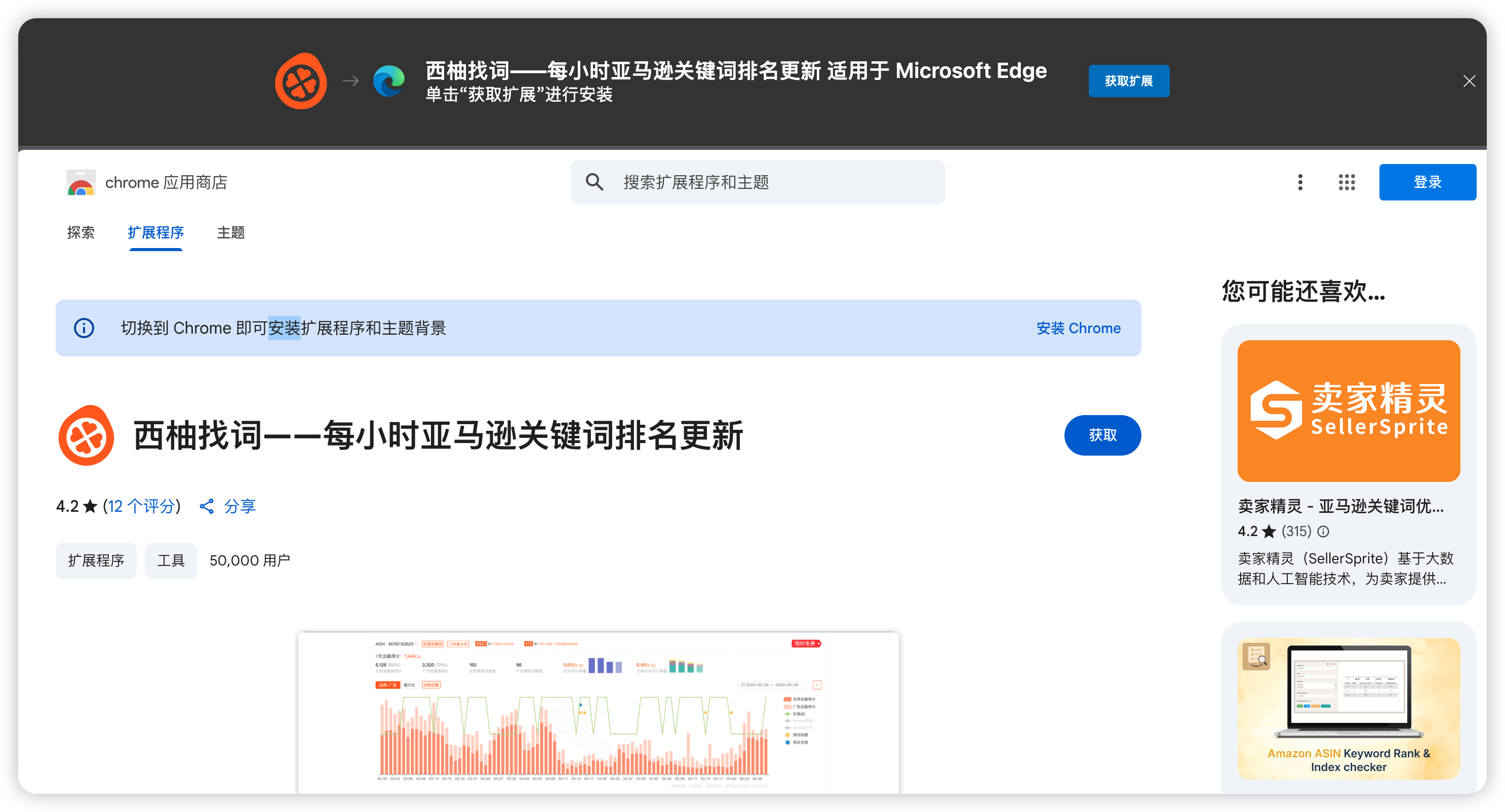Viewport: 1505px width, 812px height.
Task: Select the 工具 category chip
Action: coord(171,560)
